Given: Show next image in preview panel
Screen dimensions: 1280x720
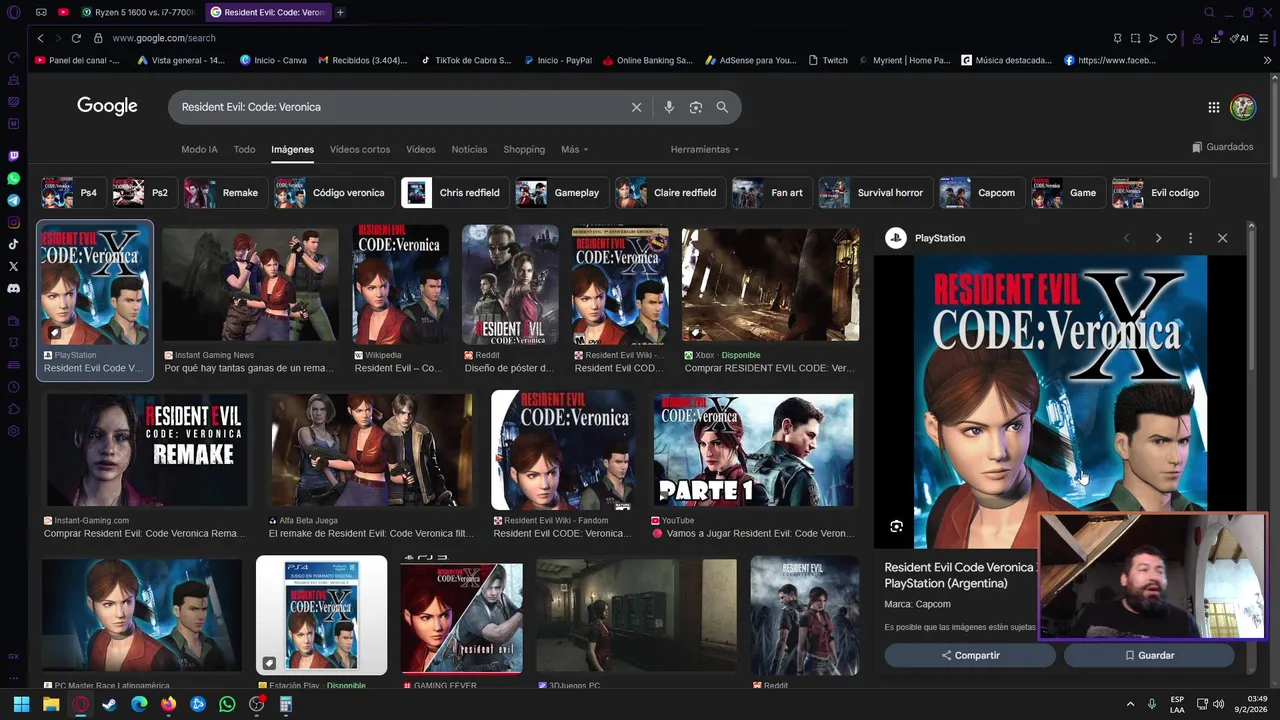Looking at the screenshot, I should pyautogui.click(x=1158, y=238).
